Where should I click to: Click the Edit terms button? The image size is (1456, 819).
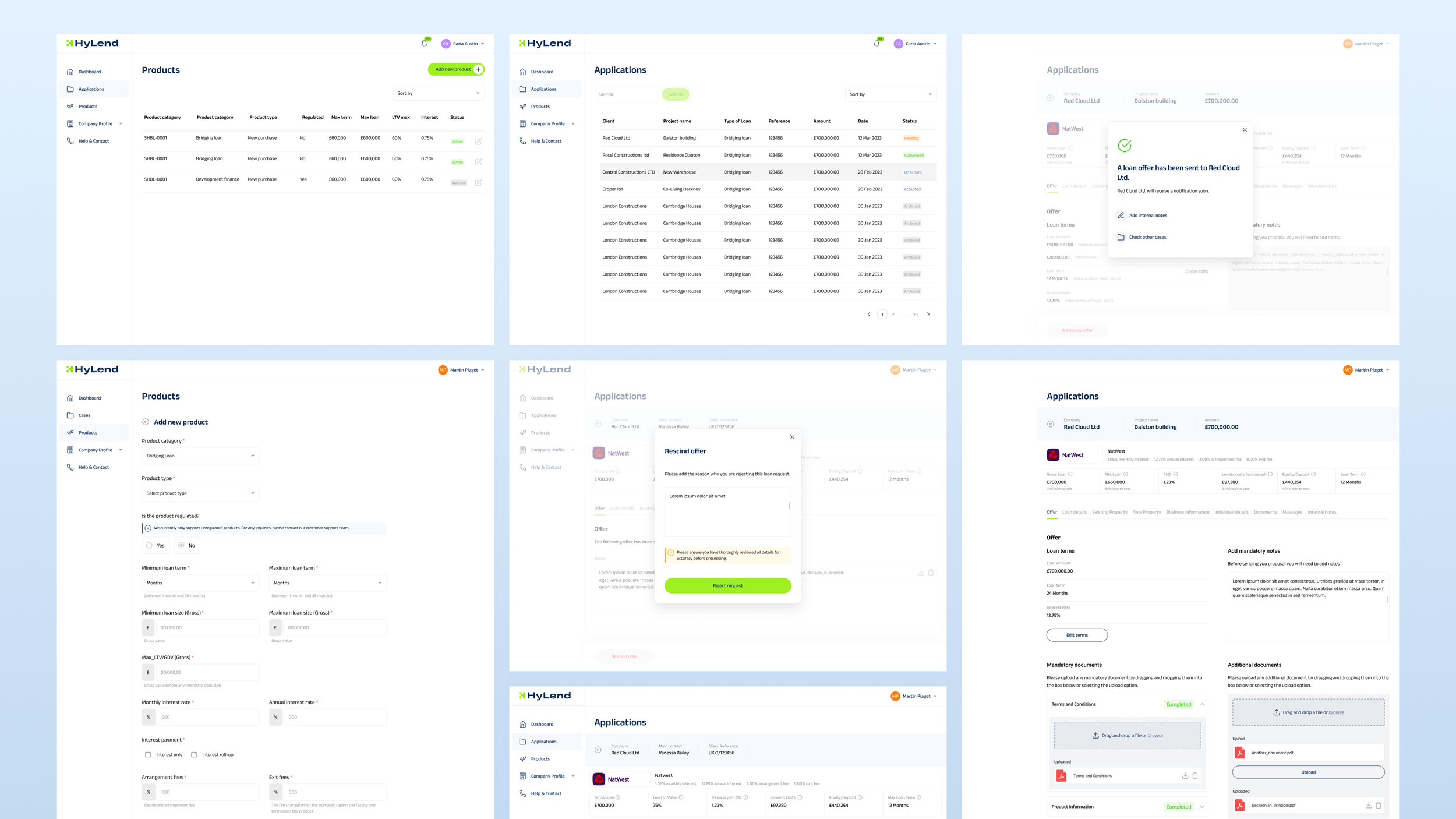click(1077, 635)
